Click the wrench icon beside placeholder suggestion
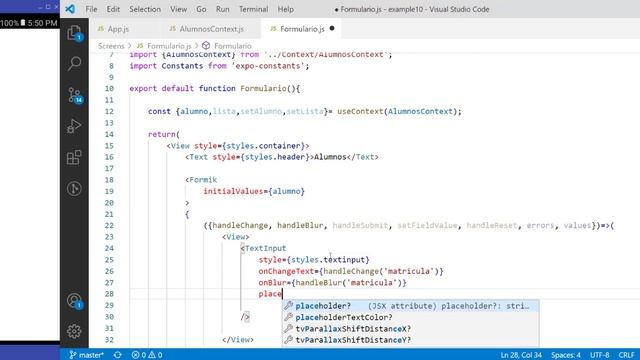The height and width of the screenshot is (360, 640). 289,306
